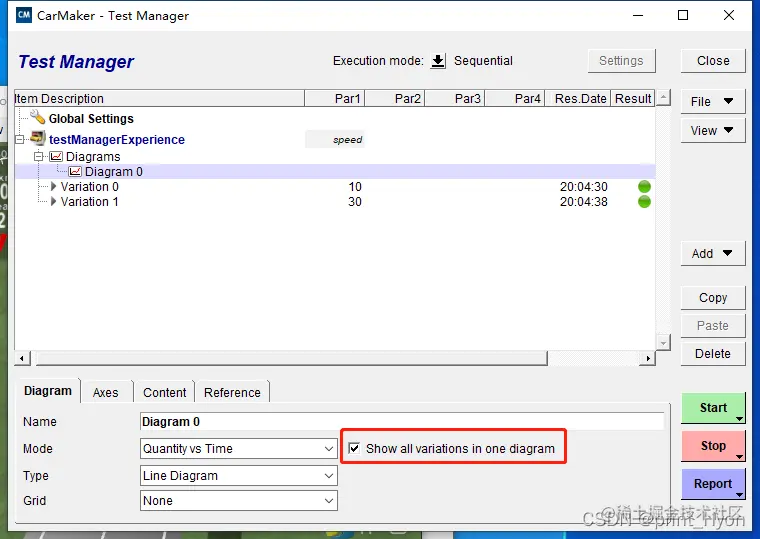This screenshot has width=760, height=539.
Task: Click the green result indicator for Variation 1
Action: 644,202
